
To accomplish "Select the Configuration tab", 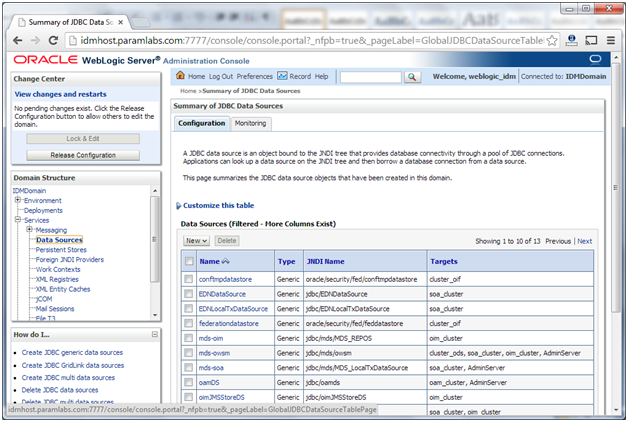I will coord(201,123).
